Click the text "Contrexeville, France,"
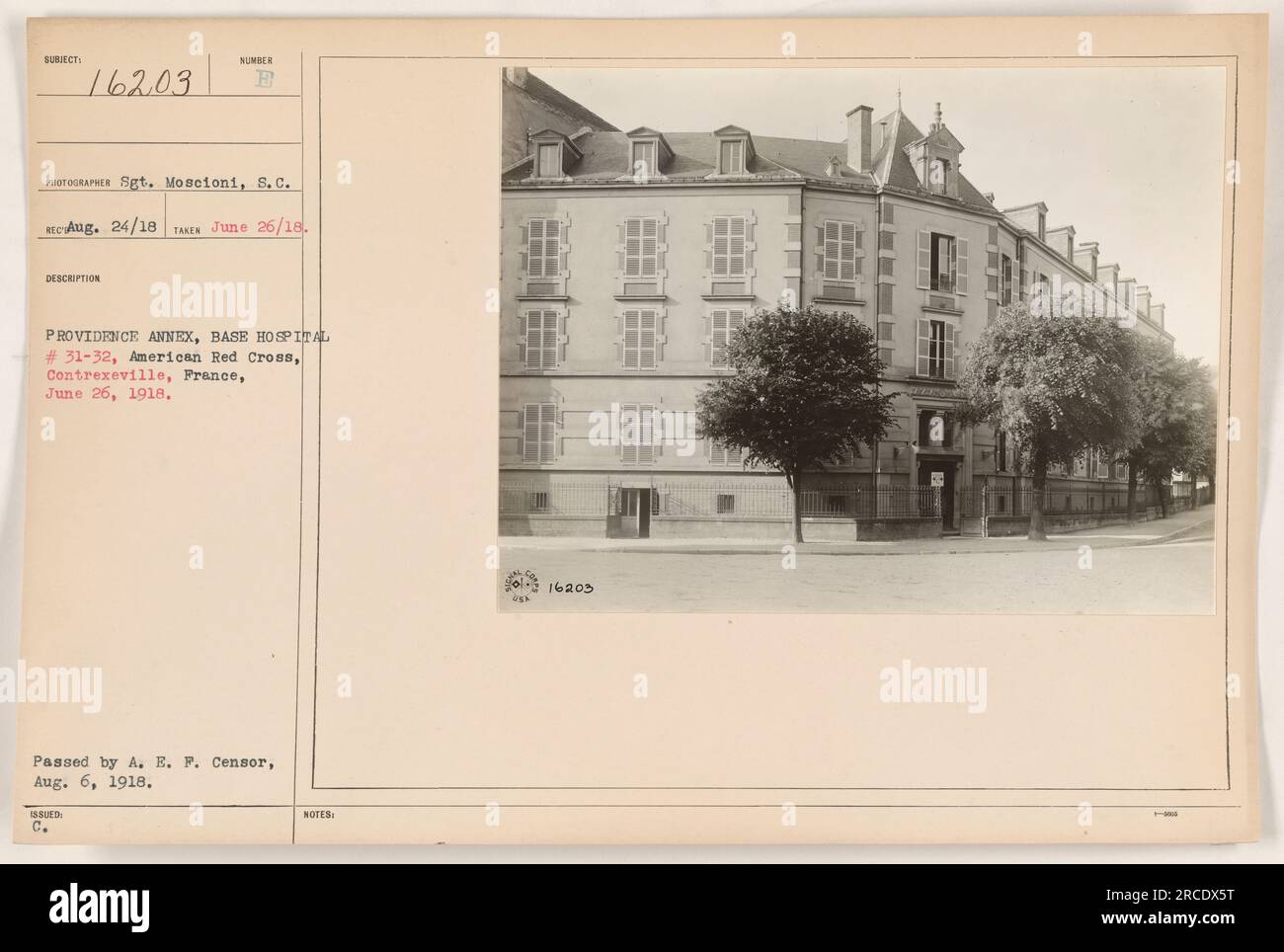Viewport: 1284px width, 952px height. 143,375
